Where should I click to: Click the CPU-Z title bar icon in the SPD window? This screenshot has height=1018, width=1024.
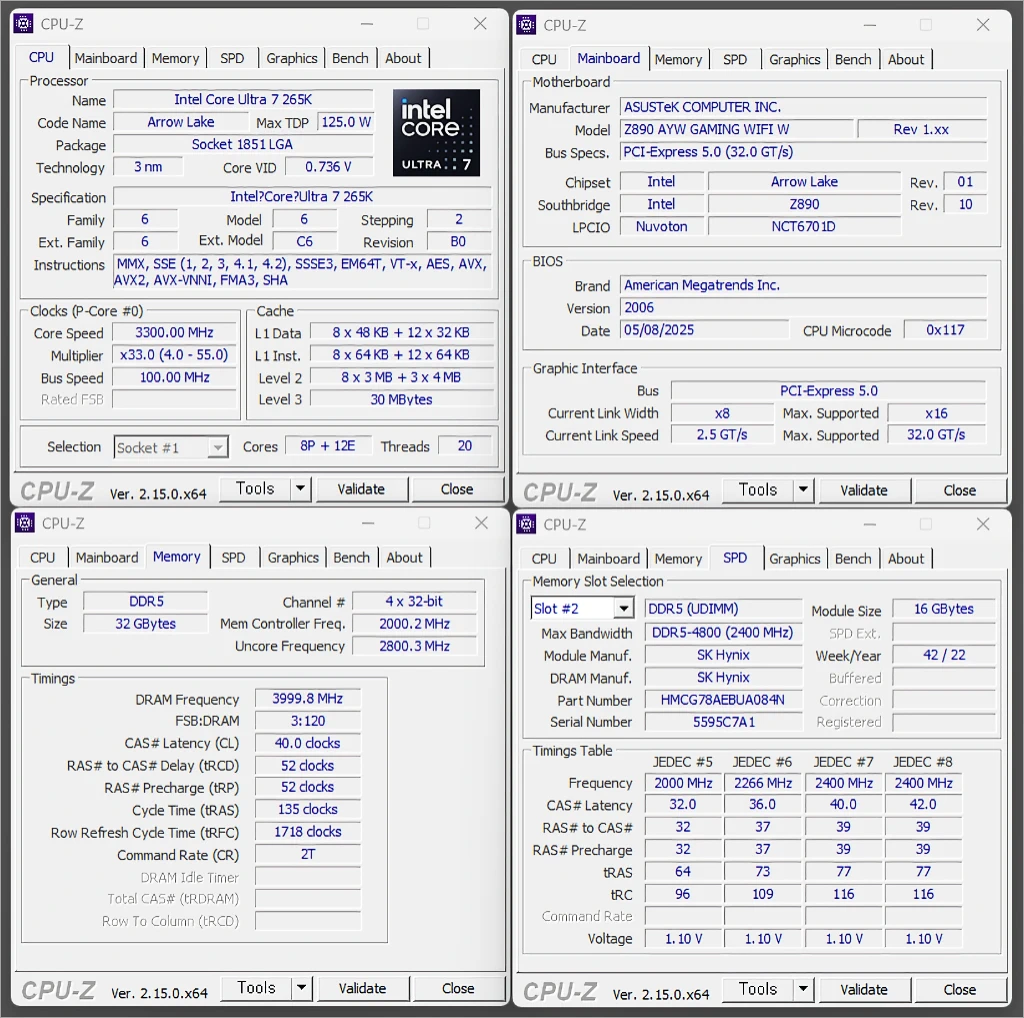click(527, 524)
